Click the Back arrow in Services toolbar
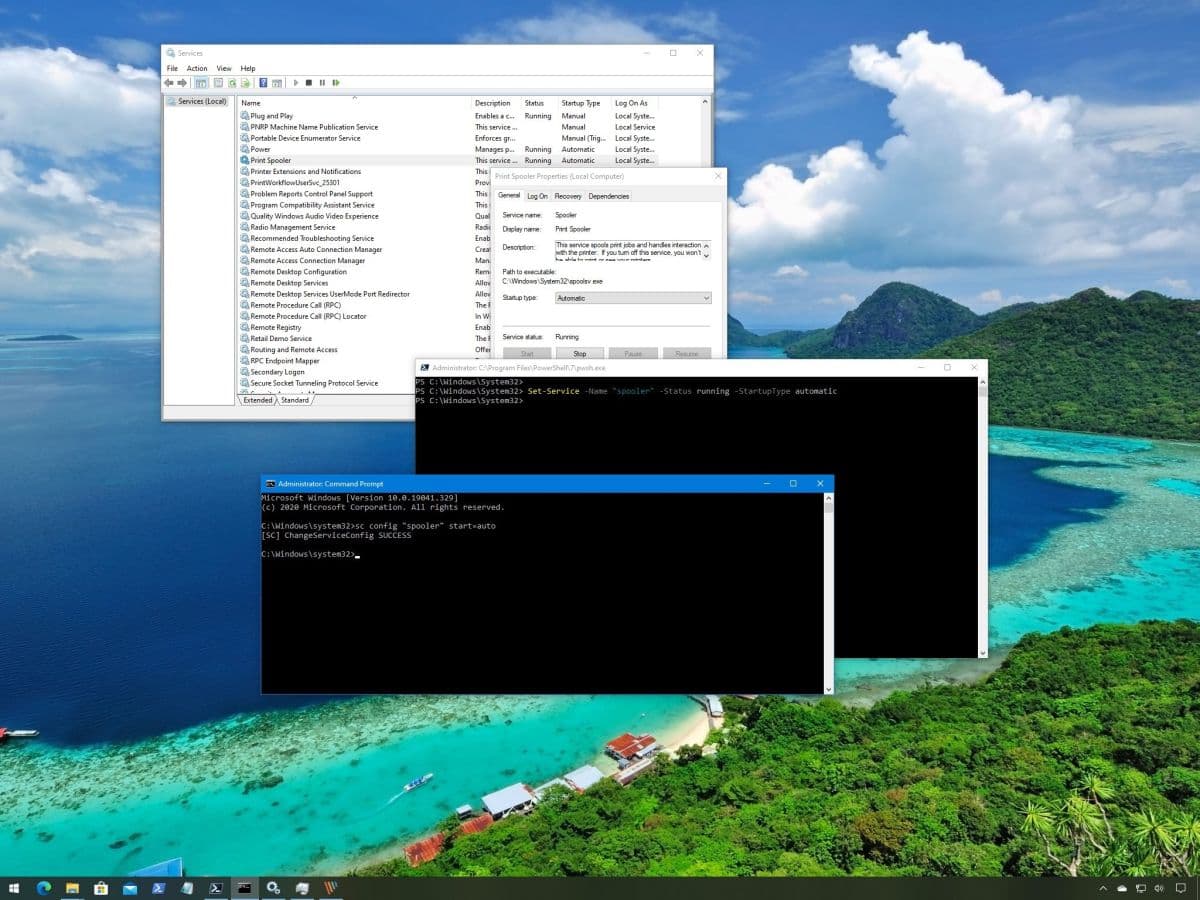Screen dimensions: 1200x900 coord(169,83)
